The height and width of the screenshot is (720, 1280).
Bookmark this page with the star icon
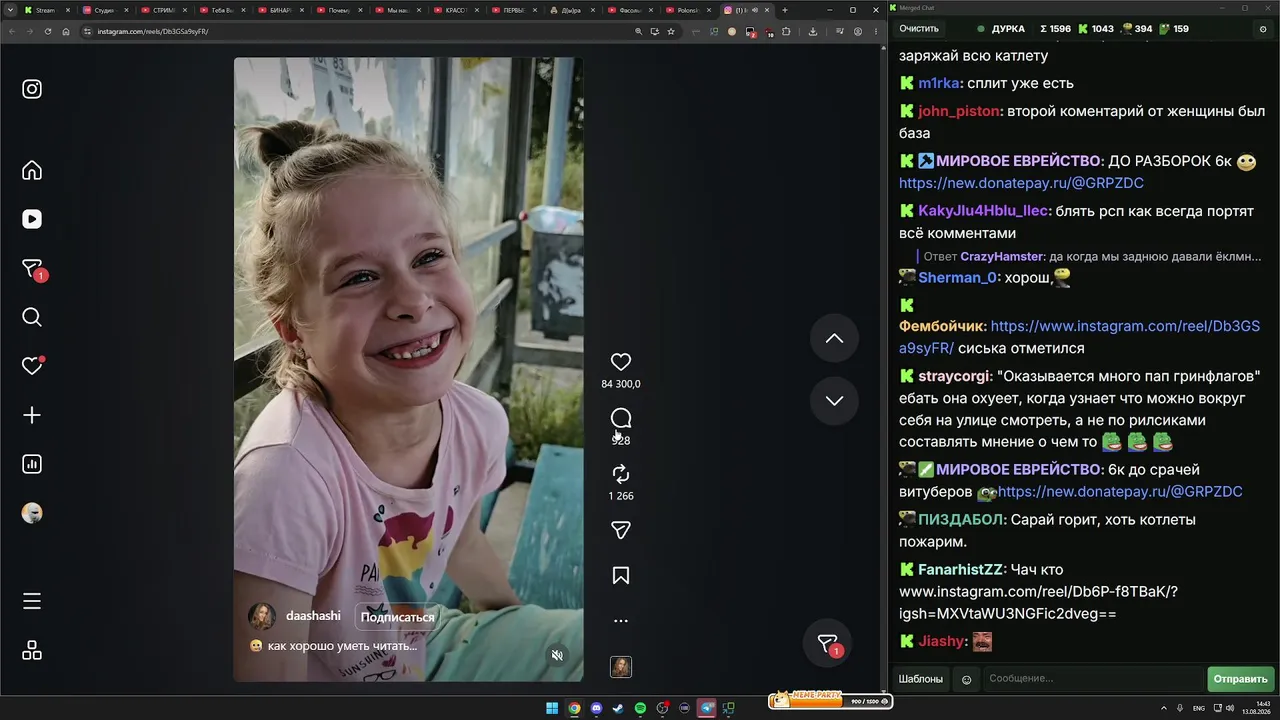coord(671,31)
